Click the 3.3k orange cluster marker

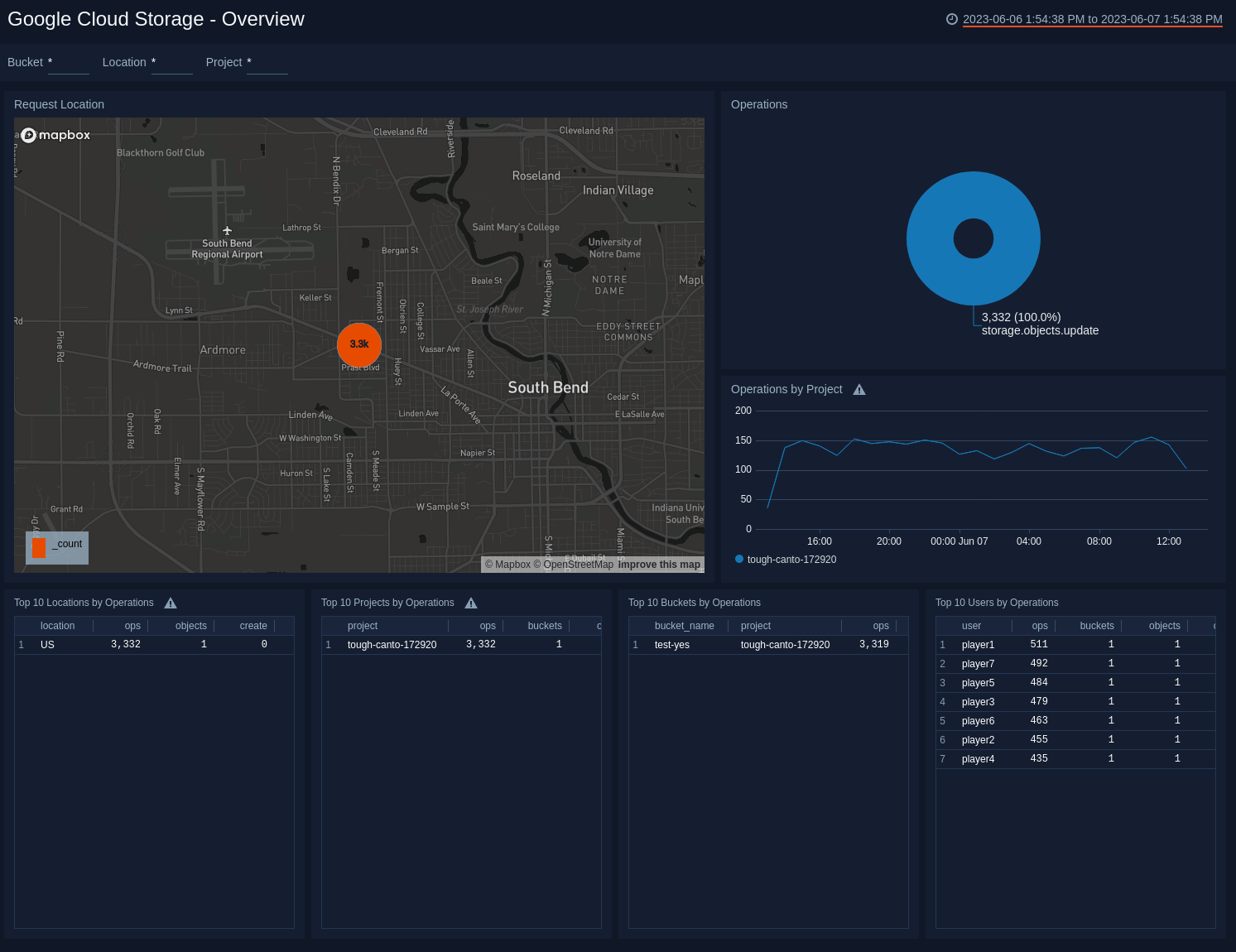359,344
